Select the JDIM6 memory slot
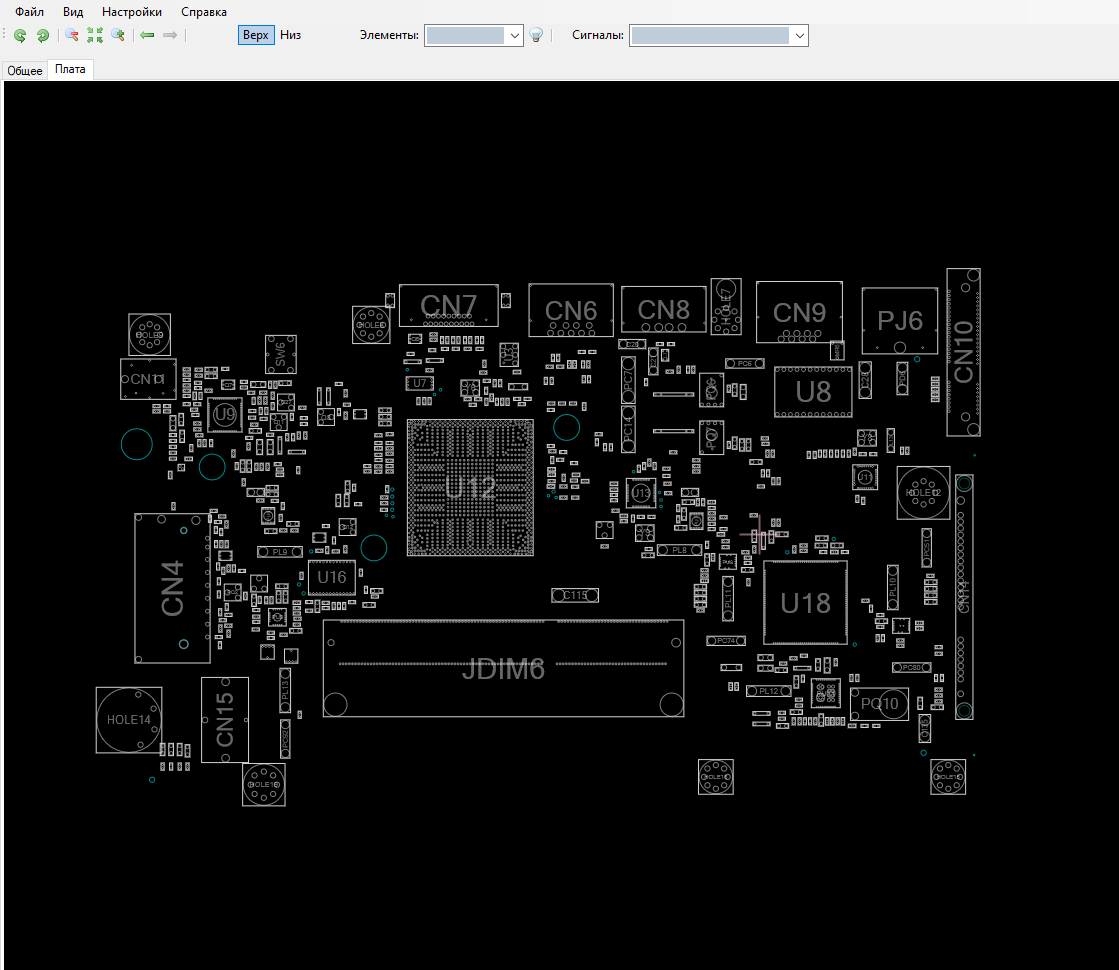 503,669
